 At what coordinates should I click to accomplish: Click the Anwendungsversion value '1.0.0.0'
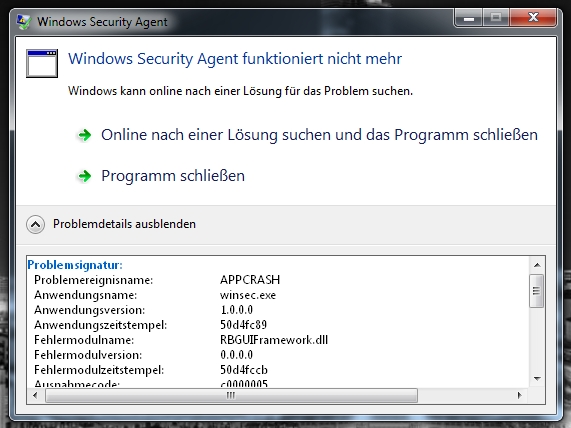click(x=236, y=310)
